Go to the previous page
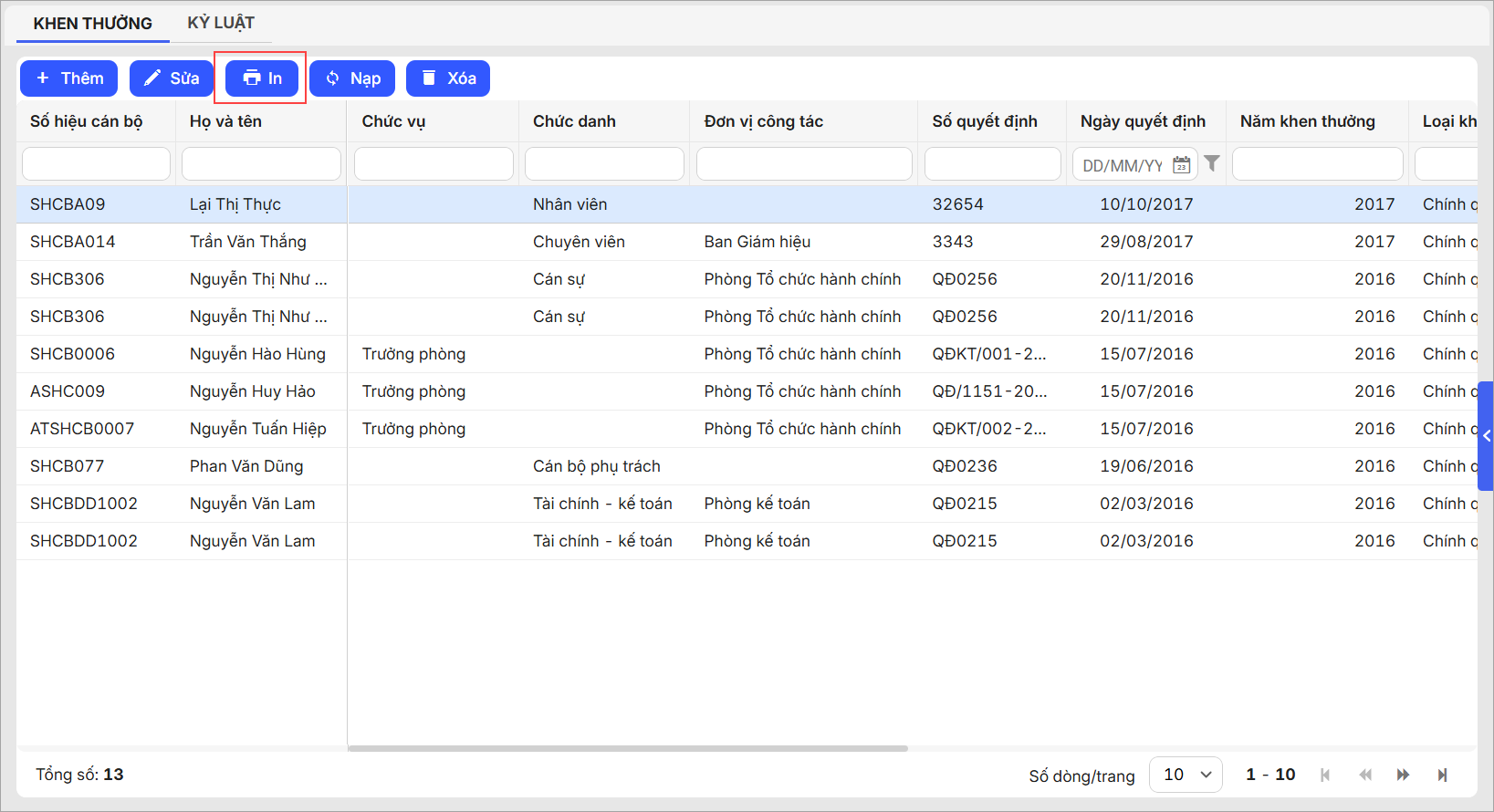The width and height of the screenshot is (1494, 812). tap(1364, 775)
